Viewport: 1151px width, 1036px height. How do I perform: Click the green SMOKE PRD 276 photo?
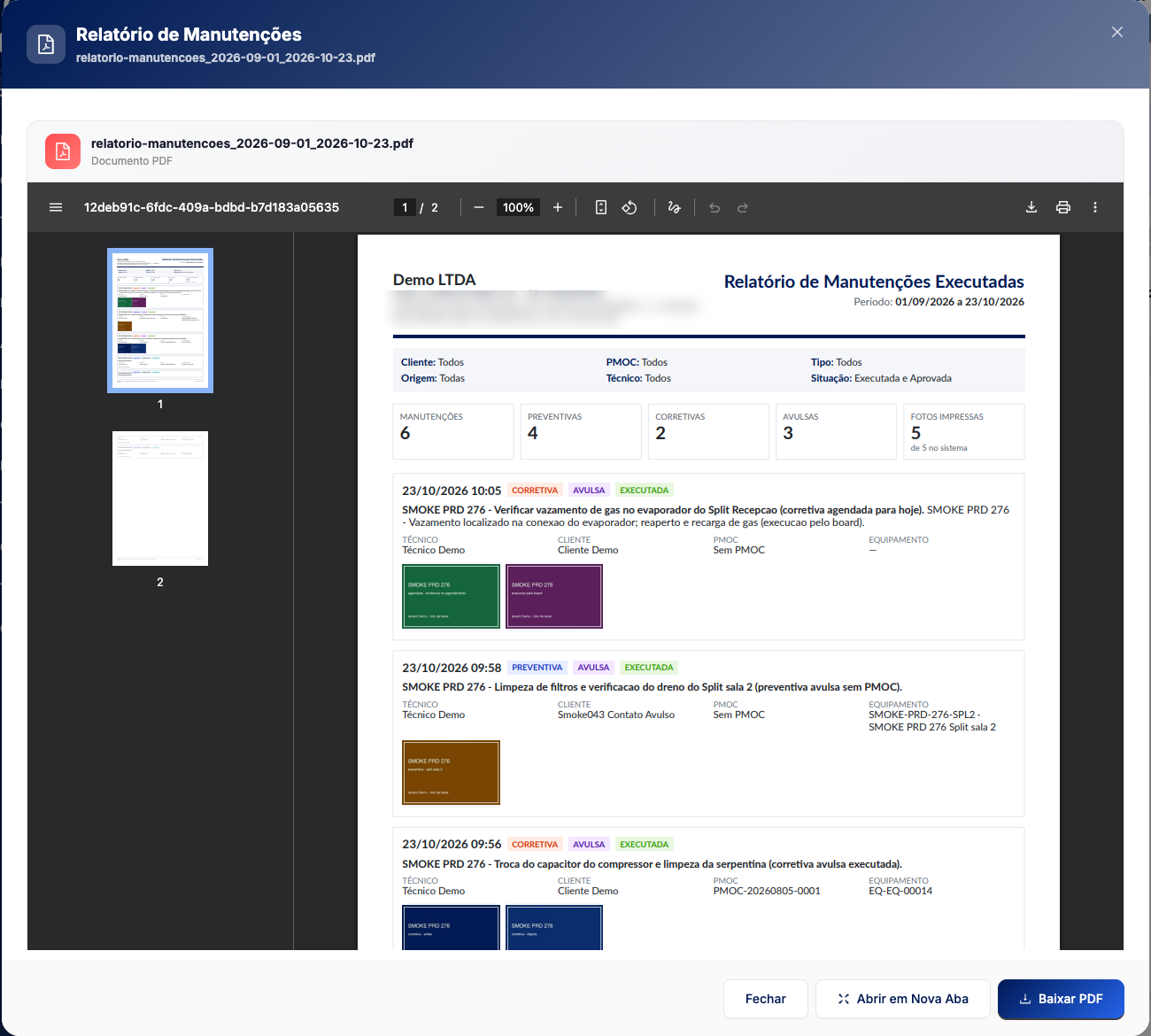[452, 597]
